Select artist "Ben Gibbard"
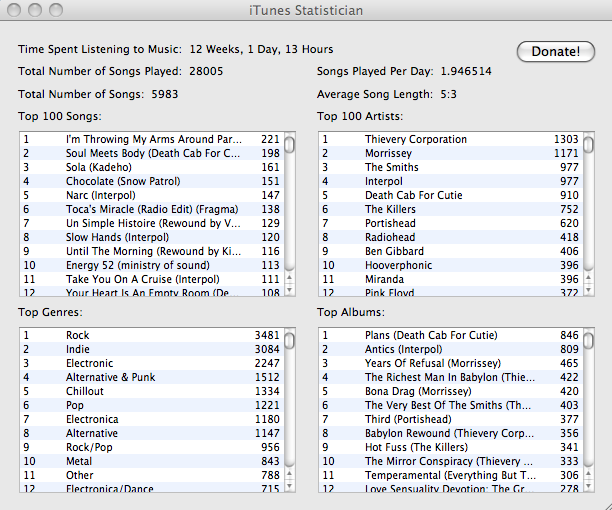This screenshot has height=510, width=612. tap(451, 252)
